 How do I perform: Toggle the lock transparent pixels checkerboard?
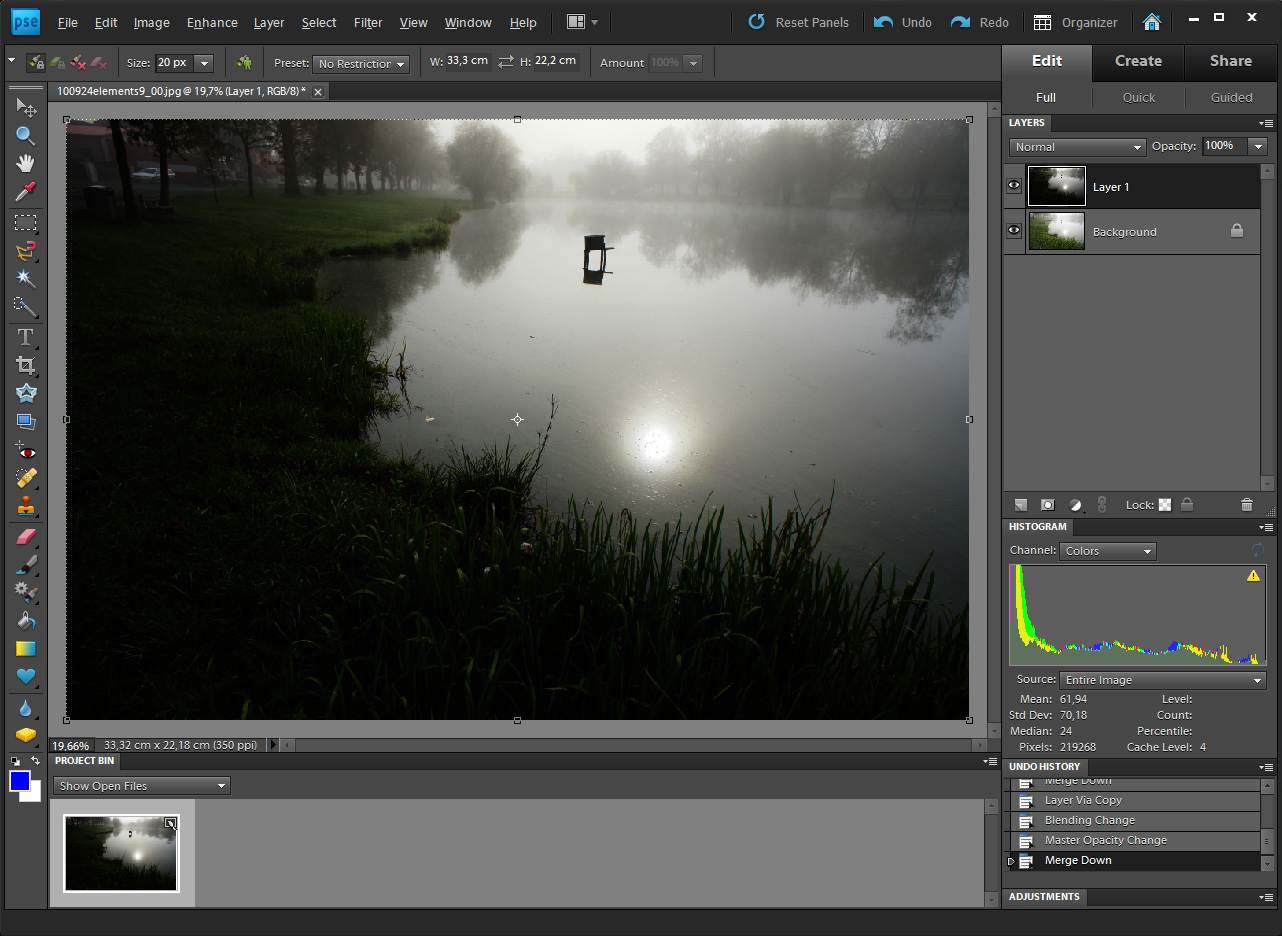click(1165, 505)
